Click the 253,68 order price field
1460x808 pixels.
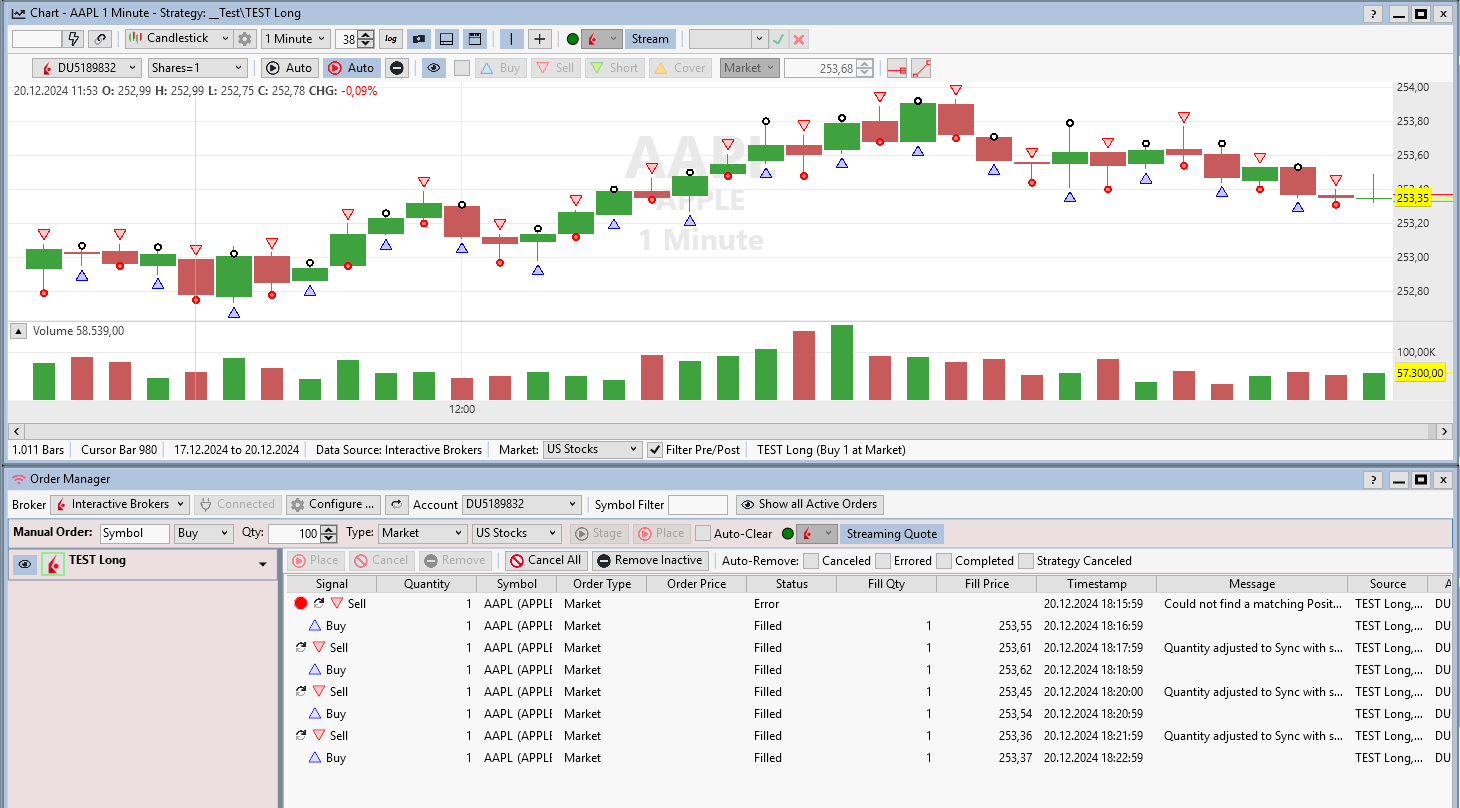point(821,68)
